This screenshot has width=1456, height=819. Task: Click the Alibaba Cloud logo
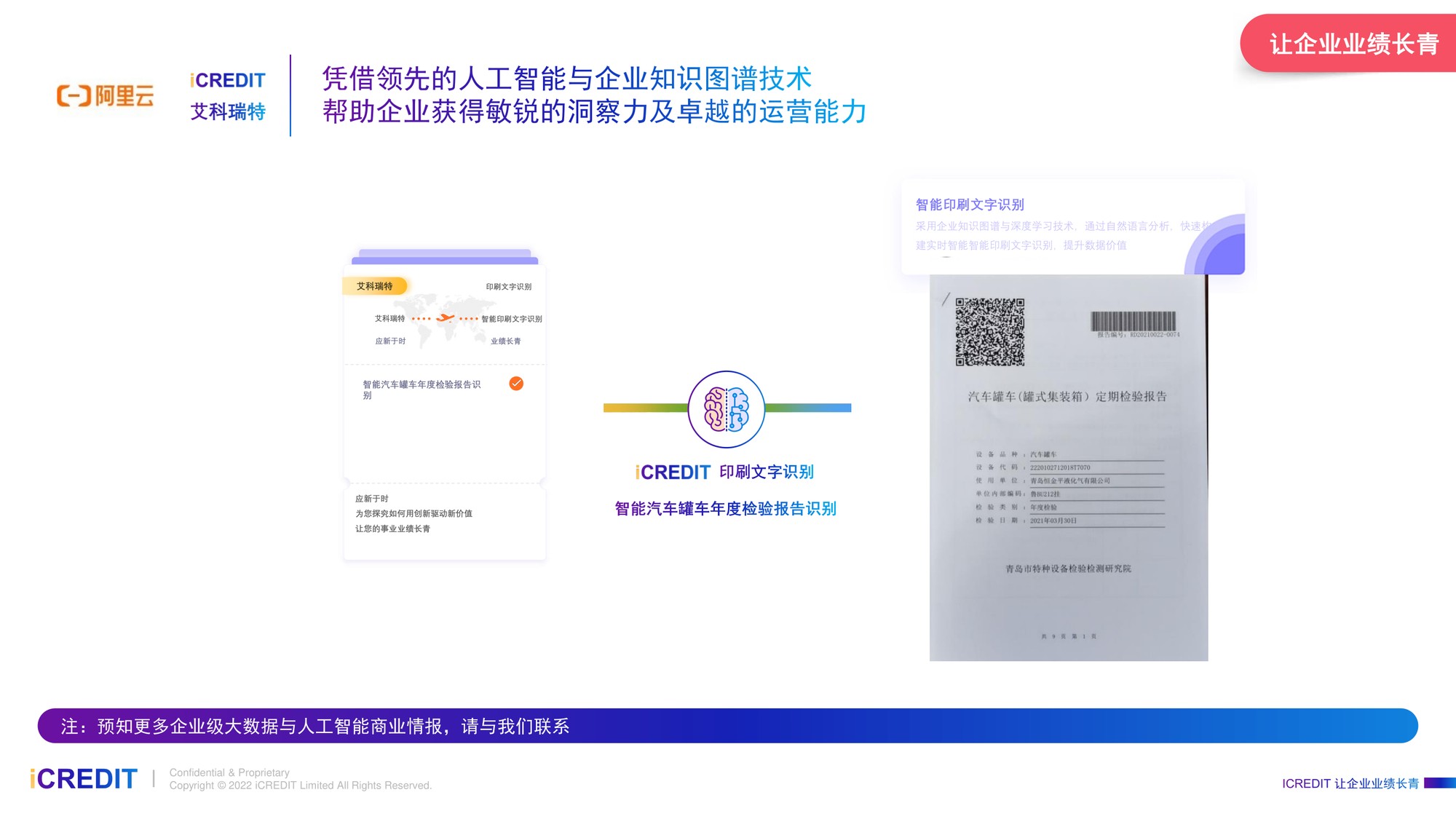(x=106, y=95)
